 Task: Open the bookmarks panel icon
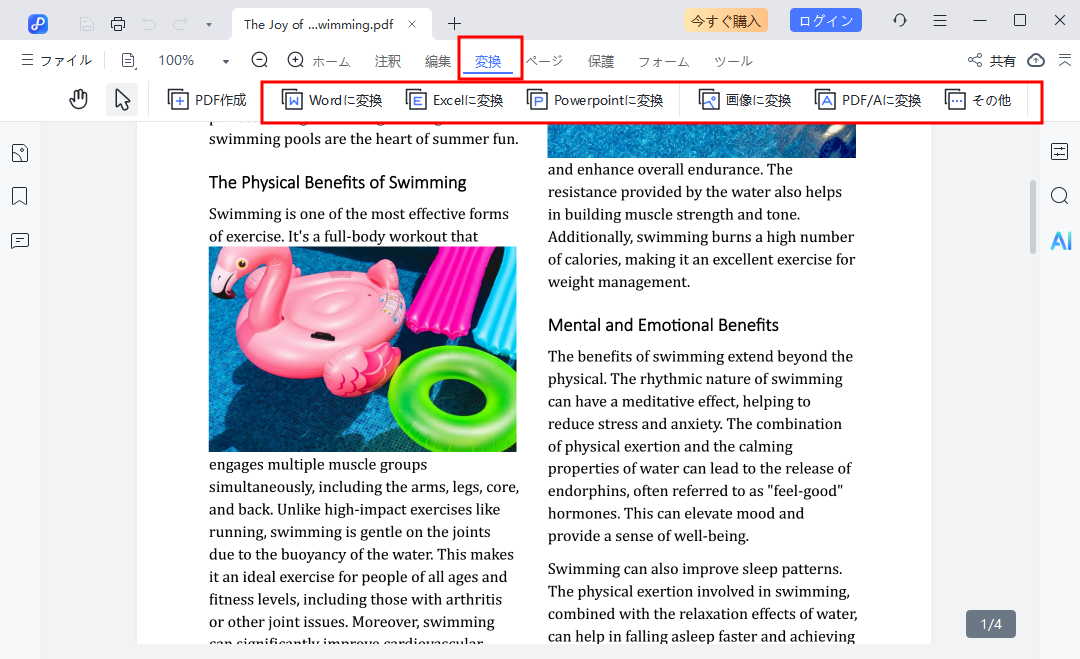20,196
